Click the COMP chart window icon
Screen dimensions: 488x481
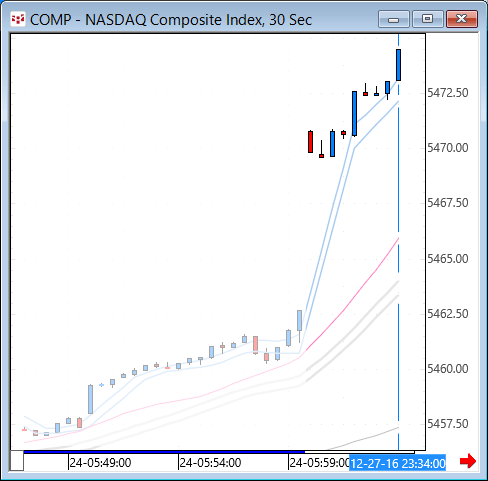coord(17,19)
